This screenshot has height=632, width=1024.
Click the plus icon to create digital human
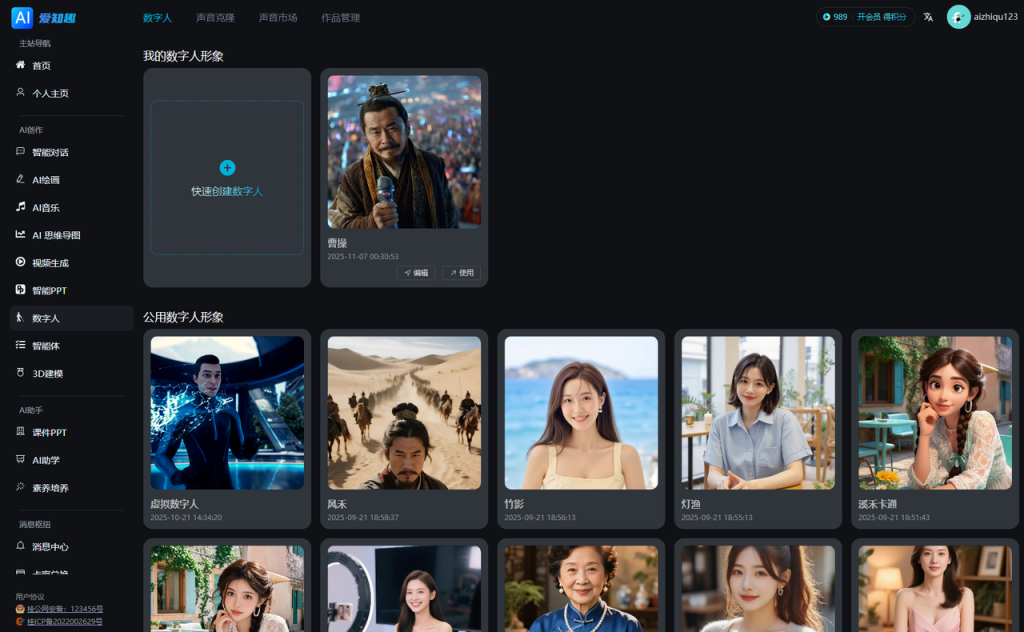[x=227, y=168]
